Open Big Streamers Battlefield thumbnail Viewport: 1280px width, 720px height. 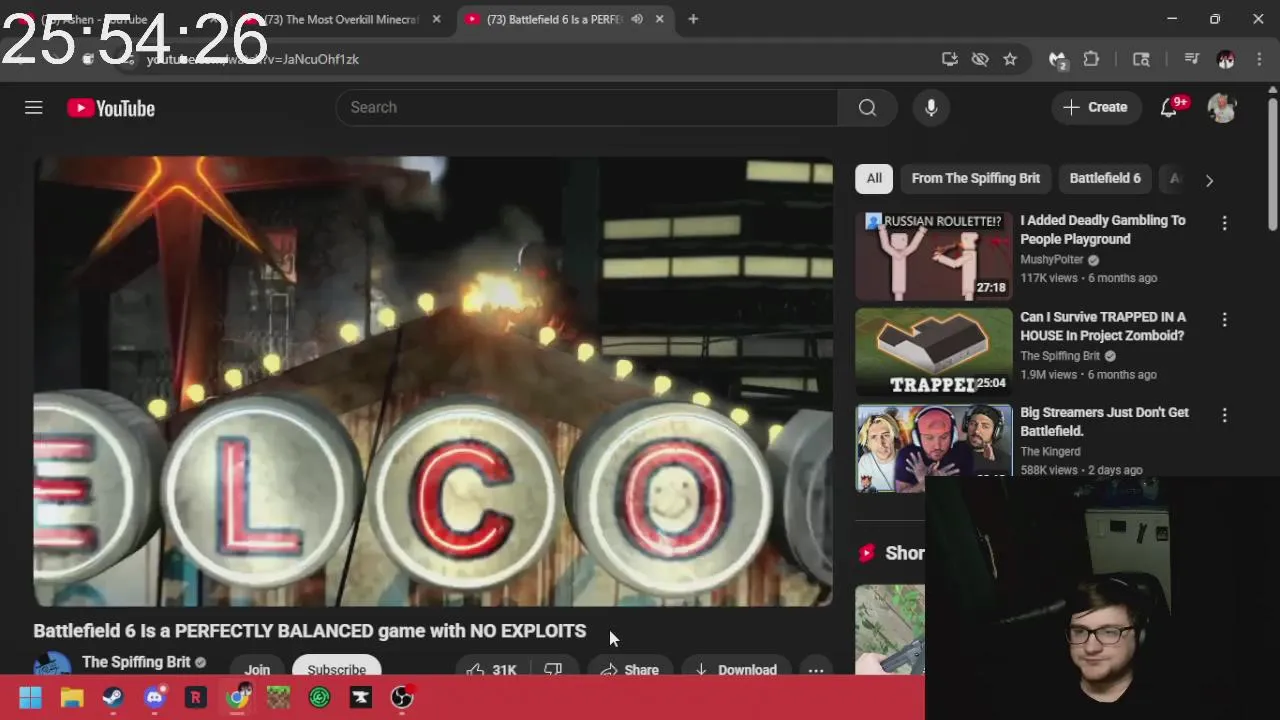(x=934, y=448)
